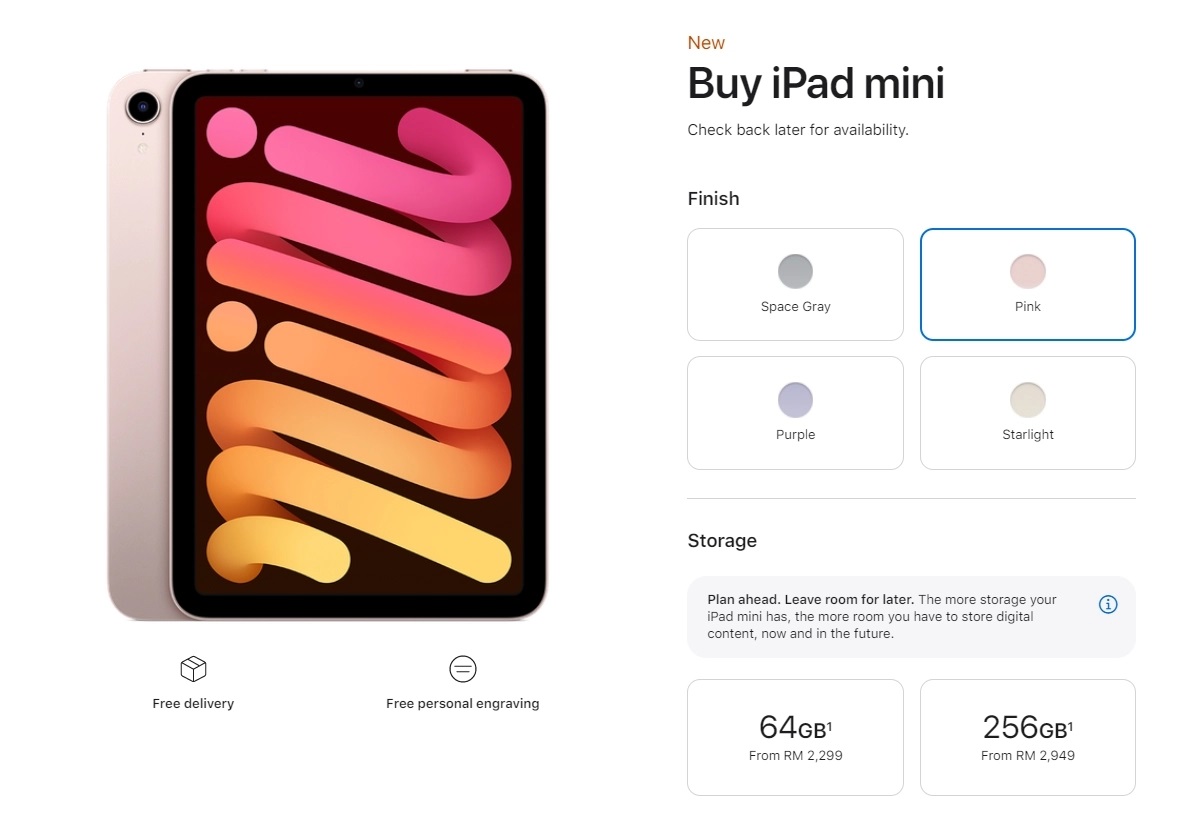Click the Free delivery label

[193, 703]
